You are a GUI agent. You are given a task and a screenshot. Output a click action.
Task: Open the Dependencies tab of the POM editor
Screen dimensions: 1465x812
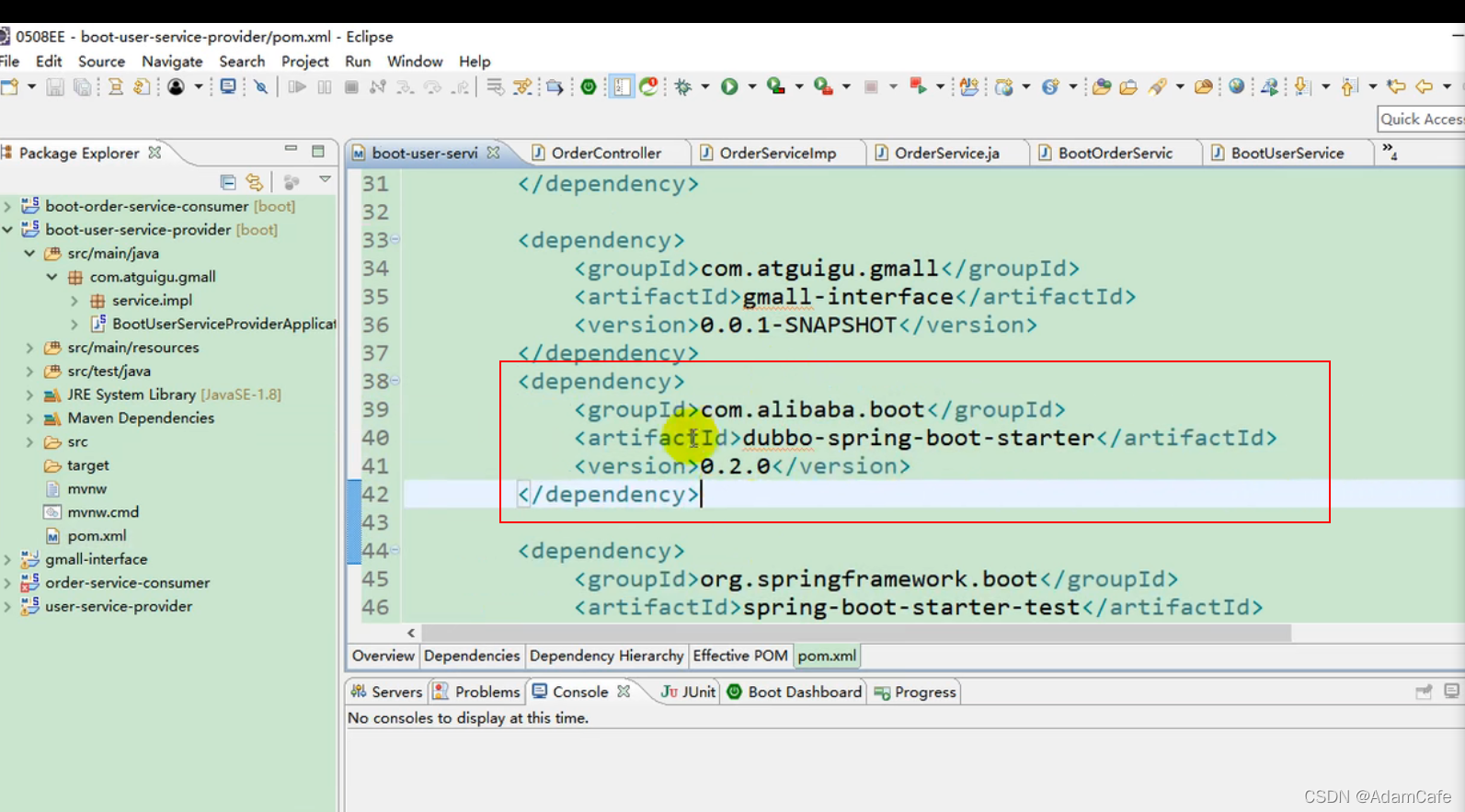[x=472, y=656]
